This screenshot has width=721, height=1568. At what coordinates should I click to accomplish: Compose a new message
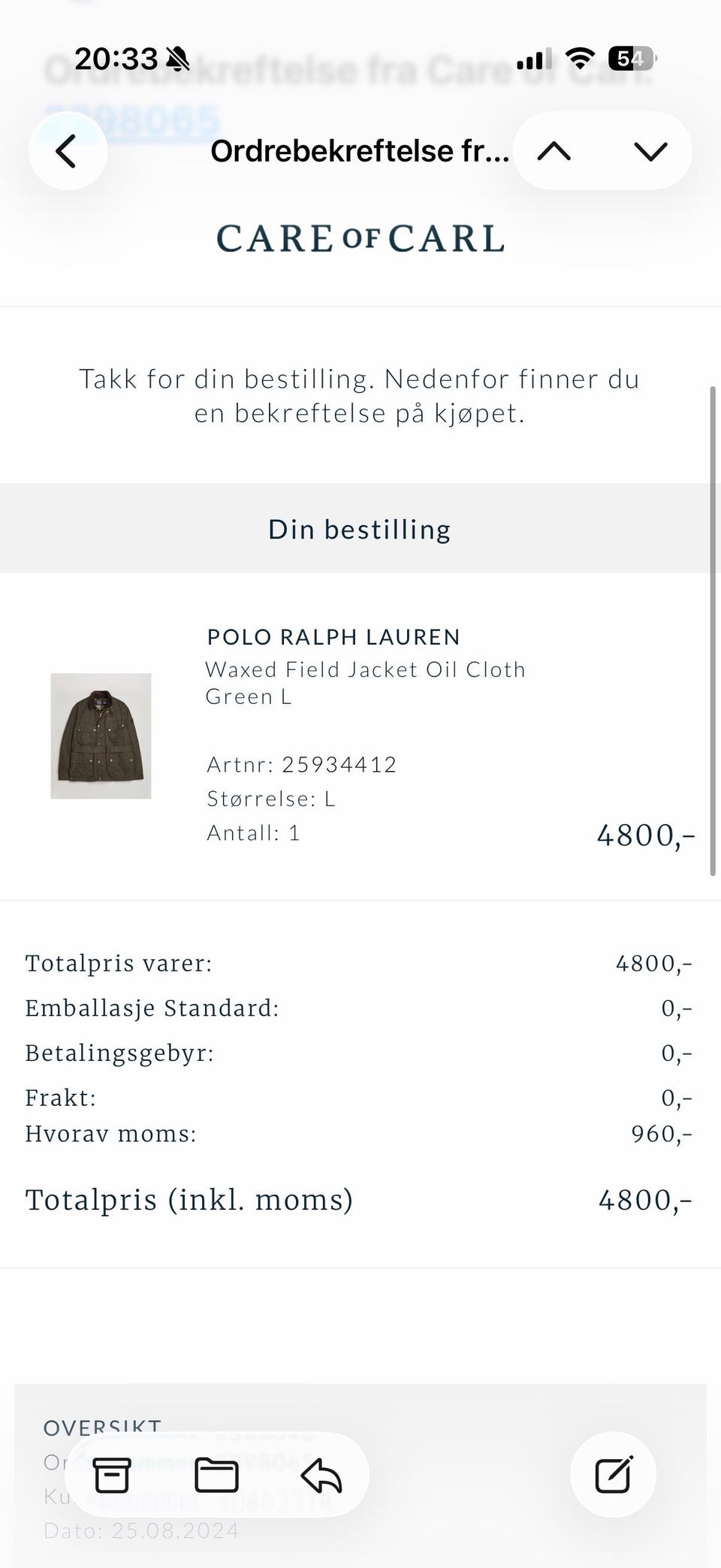coord(613,1474)
